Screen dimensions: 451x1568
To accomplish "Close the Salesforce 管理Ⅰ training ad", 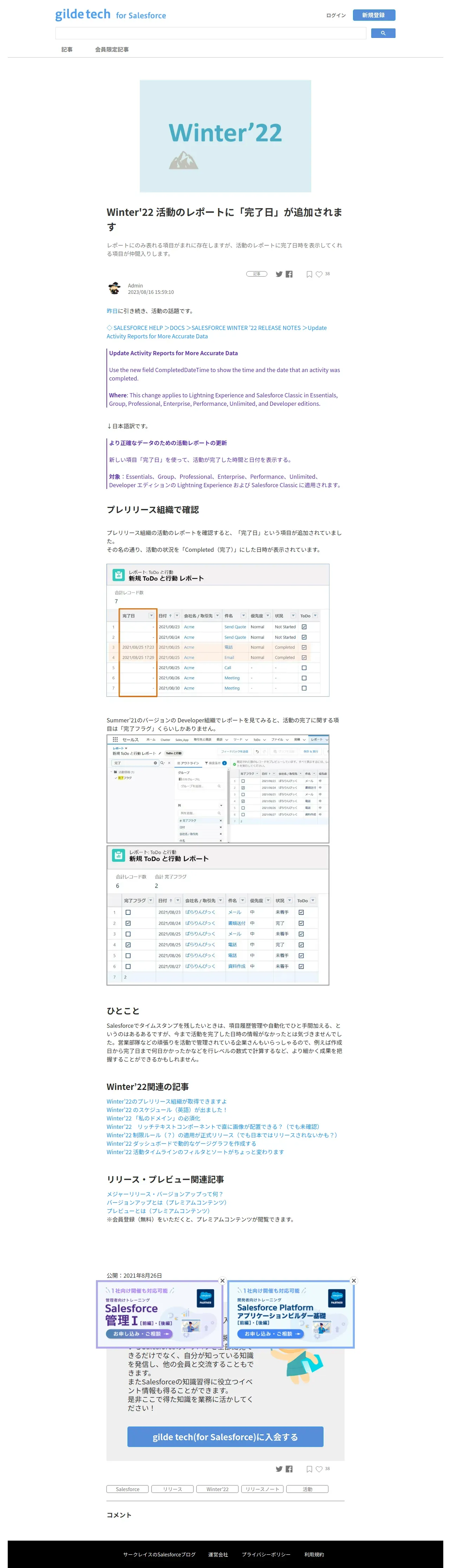I will tap(222, 1281).
